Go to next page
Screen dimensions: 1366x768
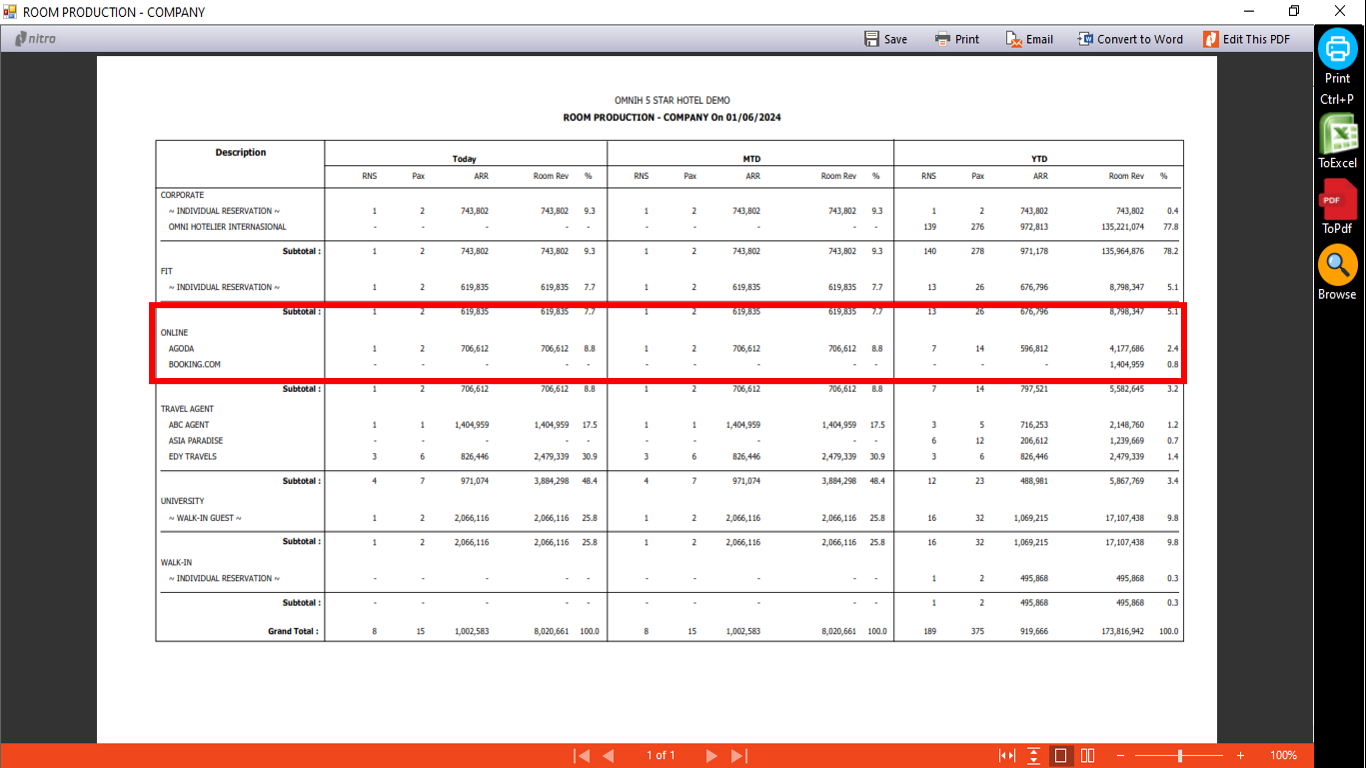(712, 755)
